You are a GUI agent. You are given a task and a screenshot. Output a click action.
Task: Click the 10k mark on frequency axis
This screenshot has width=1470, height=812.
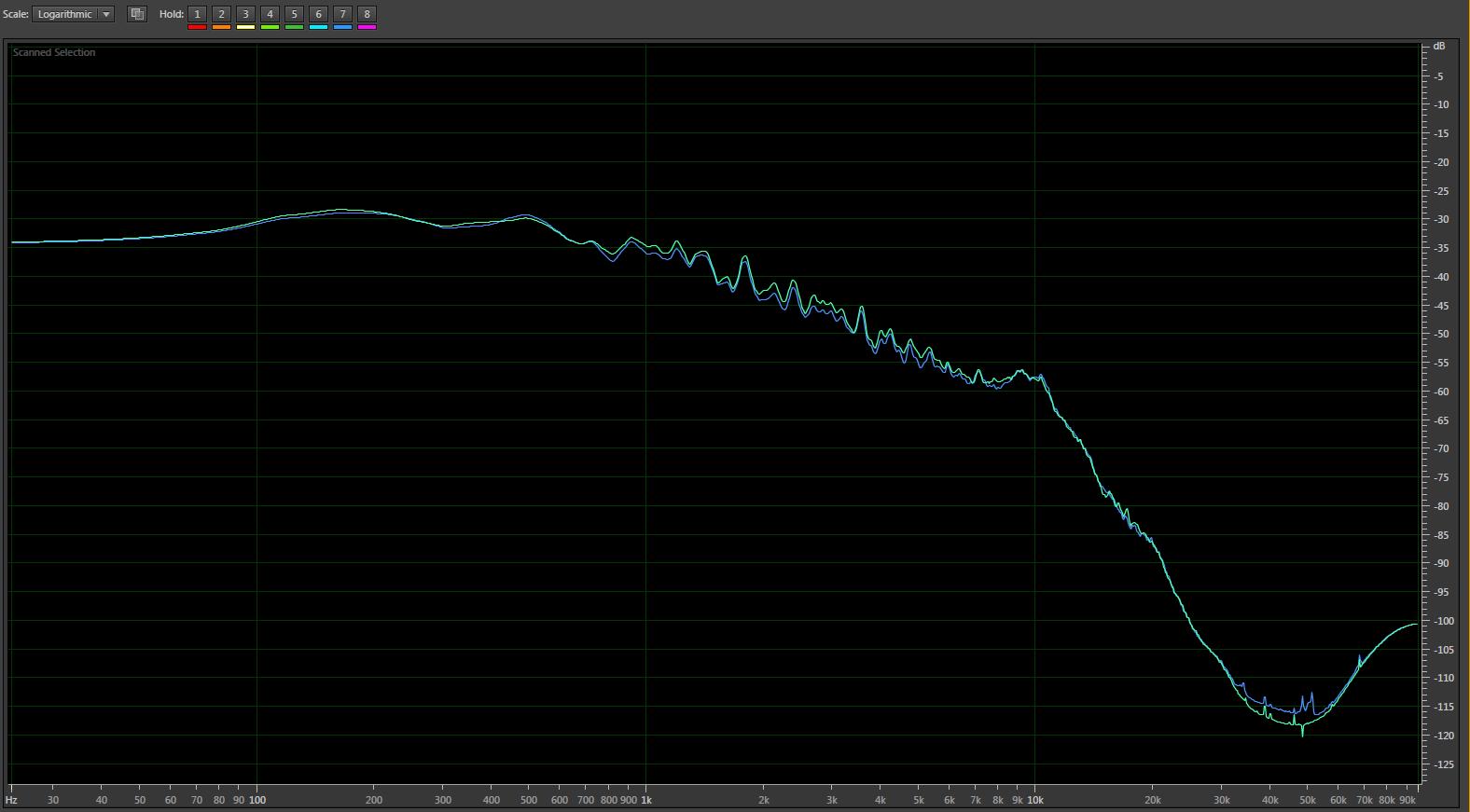(1034, 800)
